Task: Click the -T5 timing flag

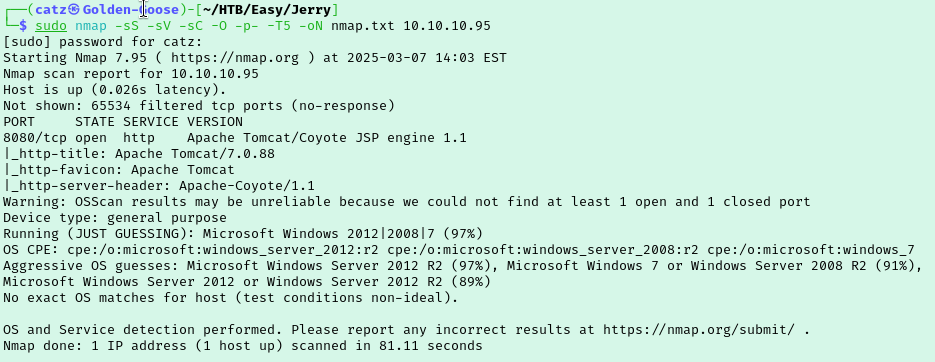Action: tap(278, 26)
